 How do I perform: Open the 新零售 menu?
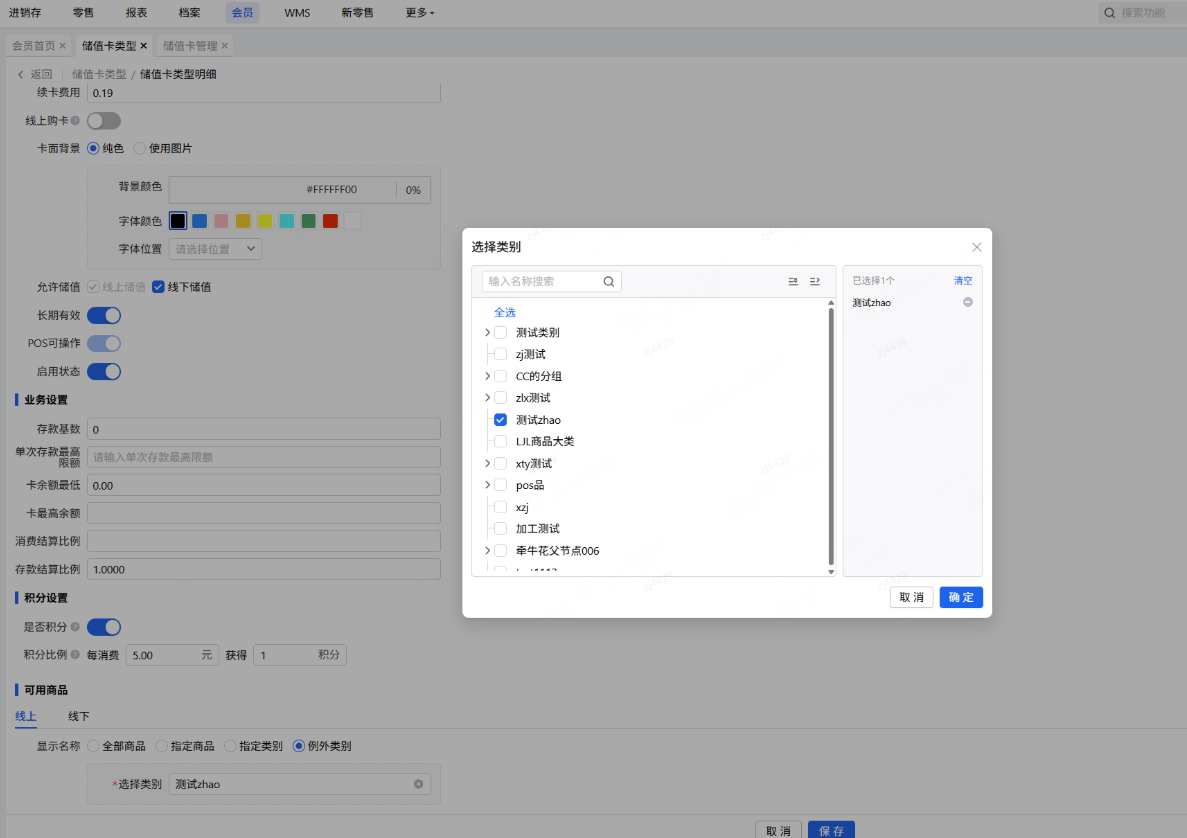click(357, 13)
